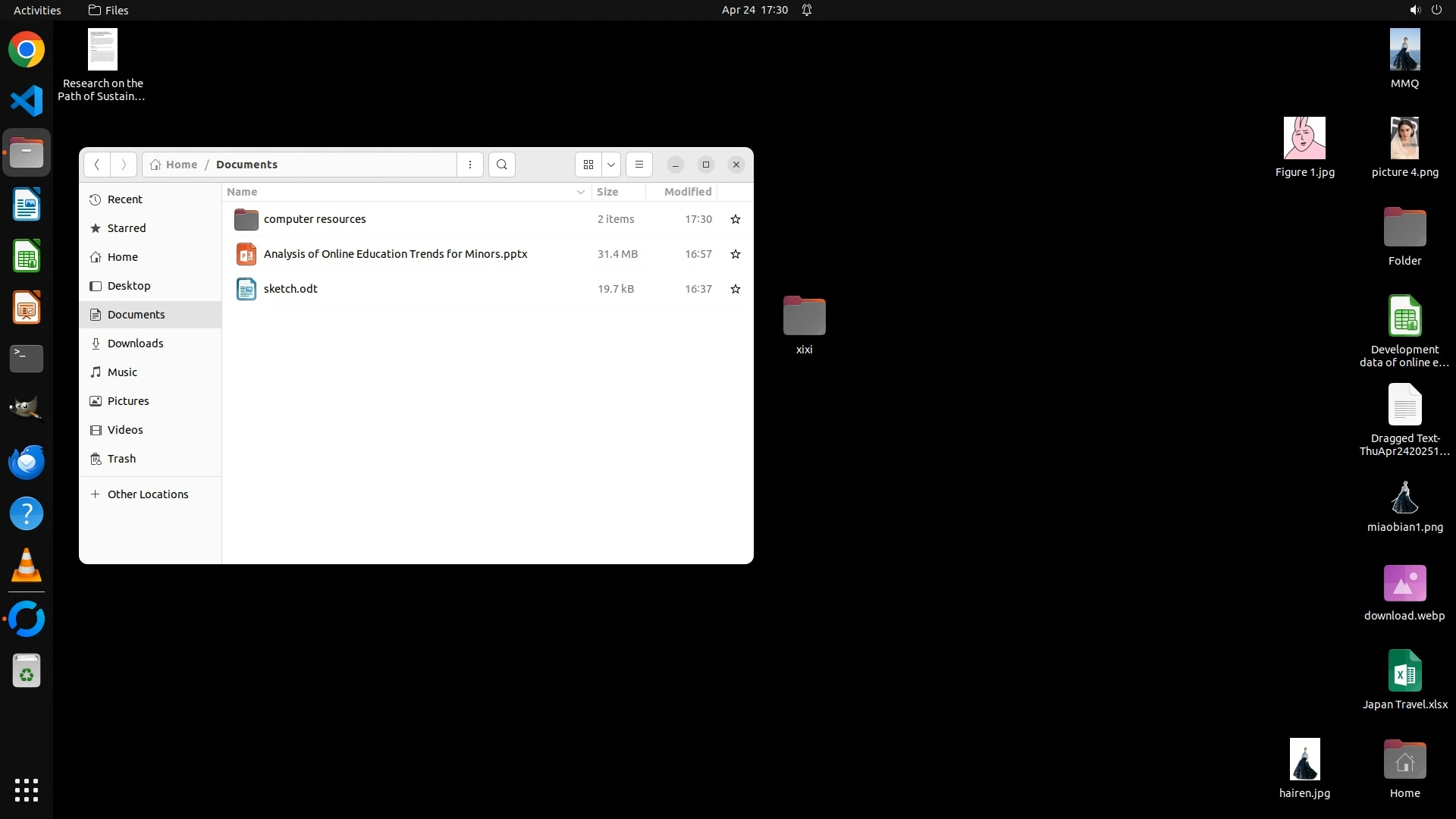Screen dimensions: 1456x819
Task: Open the Activities overview
Action: 37,10
